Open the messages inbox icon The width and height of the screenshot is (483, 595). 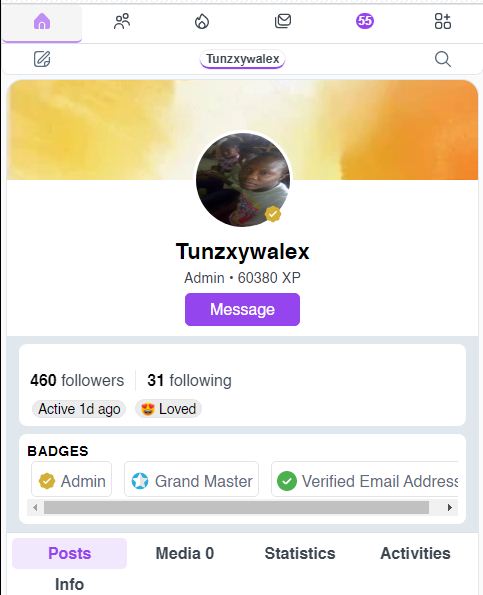pos(283,21)
